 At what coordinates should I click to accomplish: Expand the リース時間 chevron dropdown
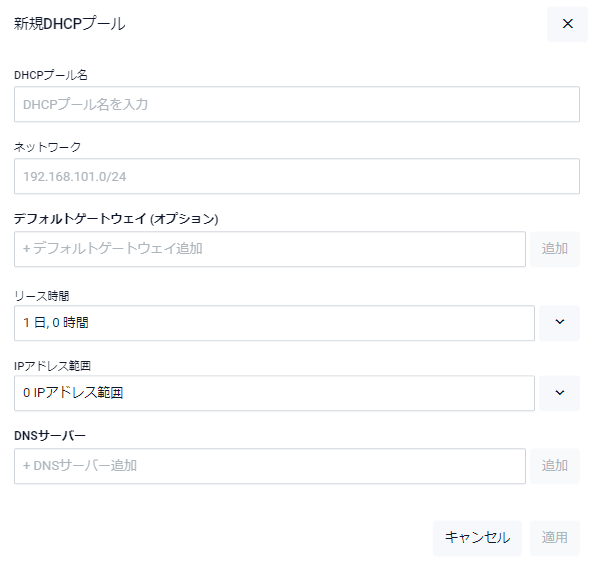[x=560, y=323]
